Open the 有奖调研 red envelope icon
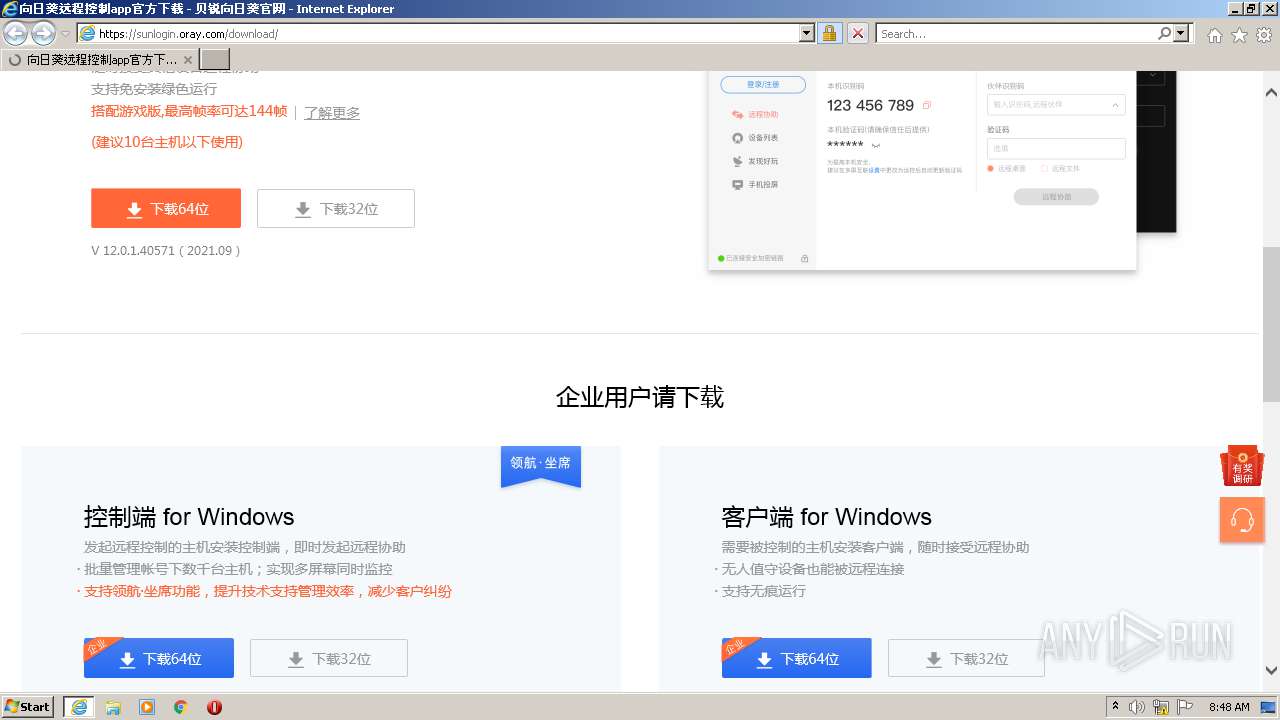 [x=1242, y=466]
